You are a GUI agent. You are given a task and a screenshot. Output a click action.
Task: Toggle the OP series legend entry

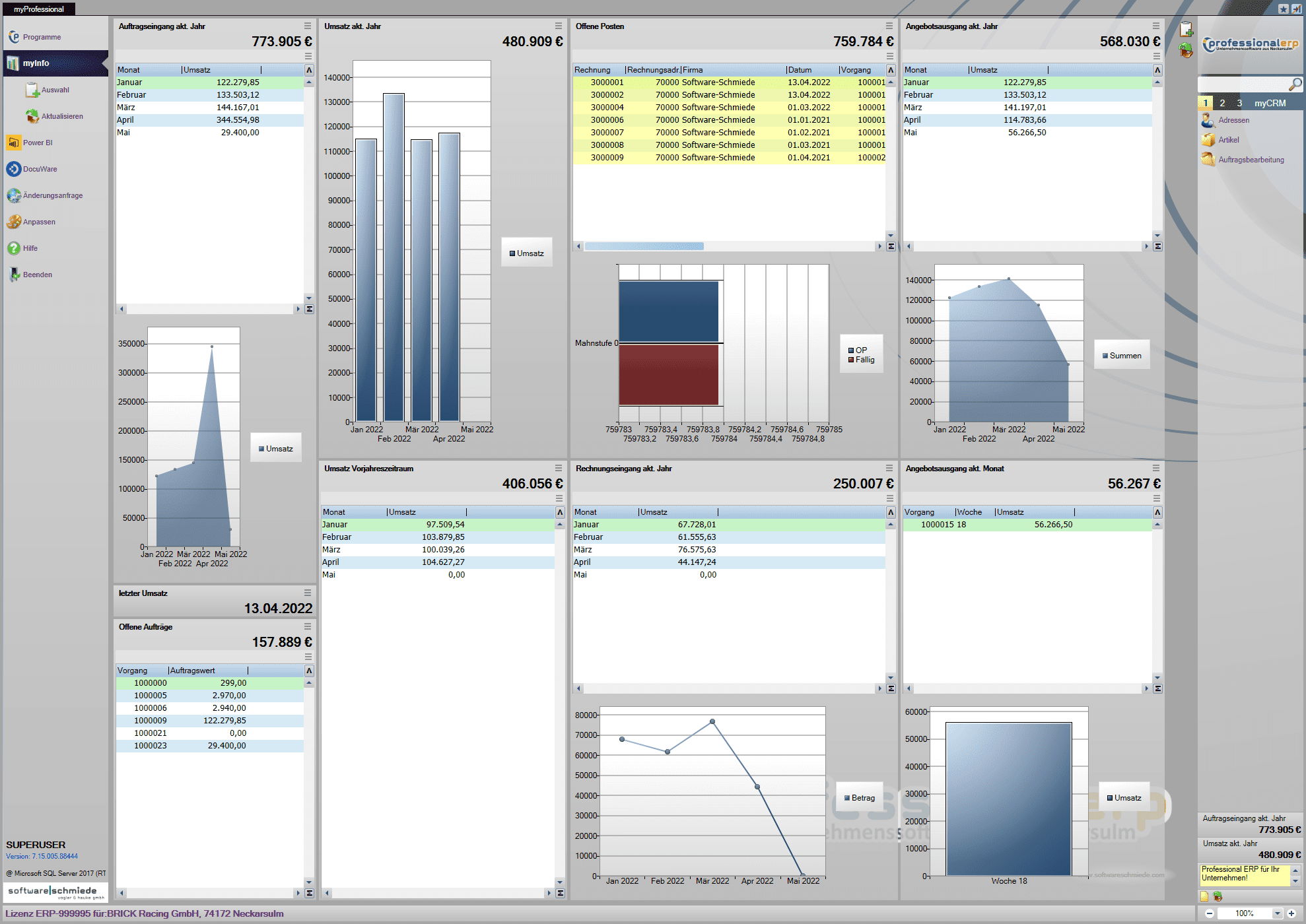coord(858,350)
